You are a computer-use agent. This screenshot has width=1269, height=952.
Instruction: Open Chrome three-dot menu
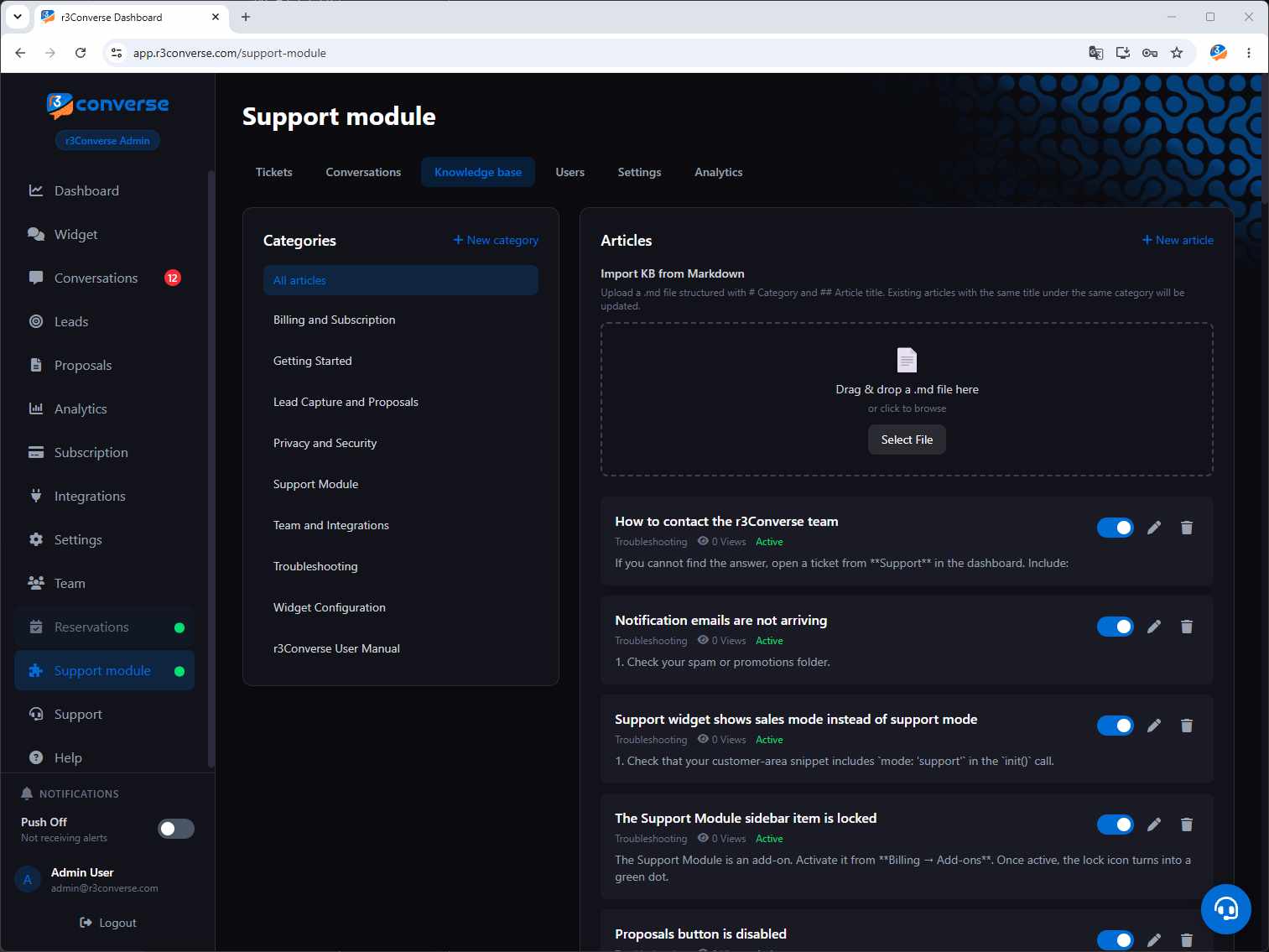point(1249,53)
